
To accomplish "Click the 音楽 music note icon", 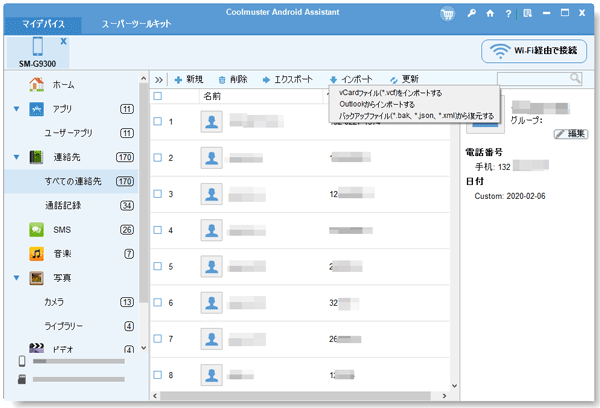I will (x=36, y=254).
